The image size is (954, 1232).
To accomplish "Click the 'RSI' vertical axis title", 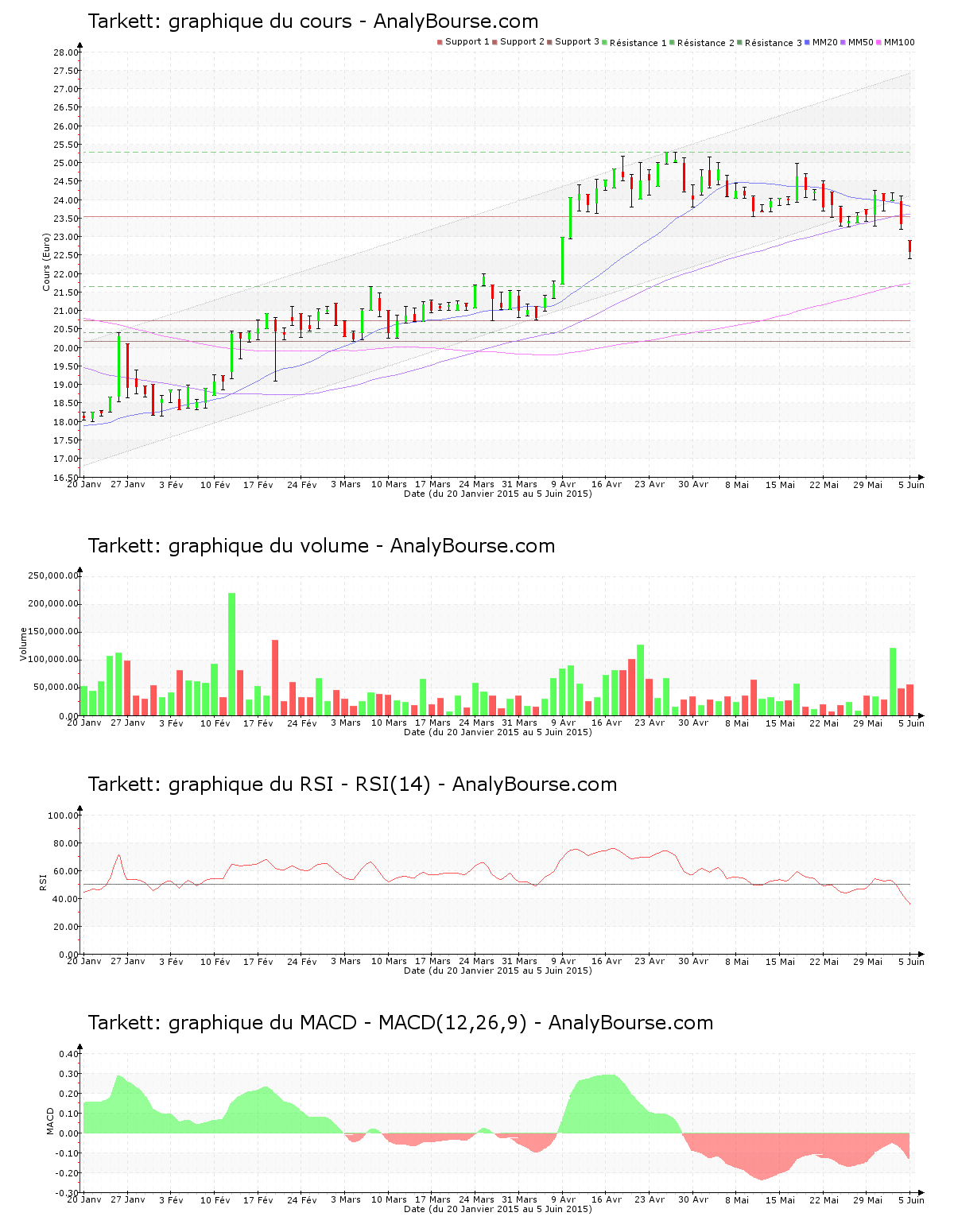I will tap(44, 881).
